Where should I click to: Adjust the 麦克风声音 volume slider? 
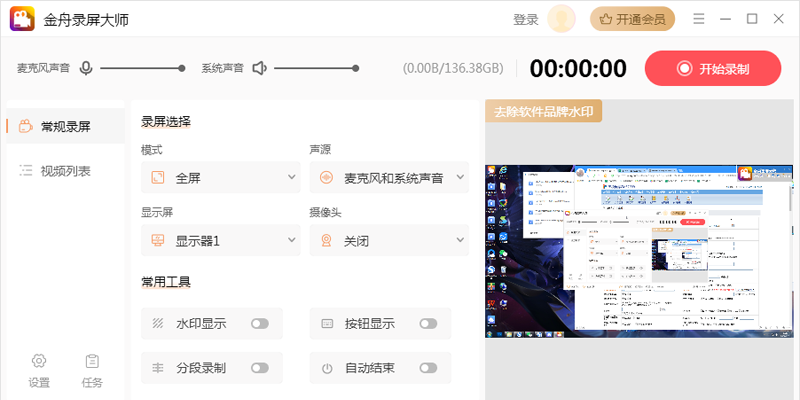click(141, 68)
